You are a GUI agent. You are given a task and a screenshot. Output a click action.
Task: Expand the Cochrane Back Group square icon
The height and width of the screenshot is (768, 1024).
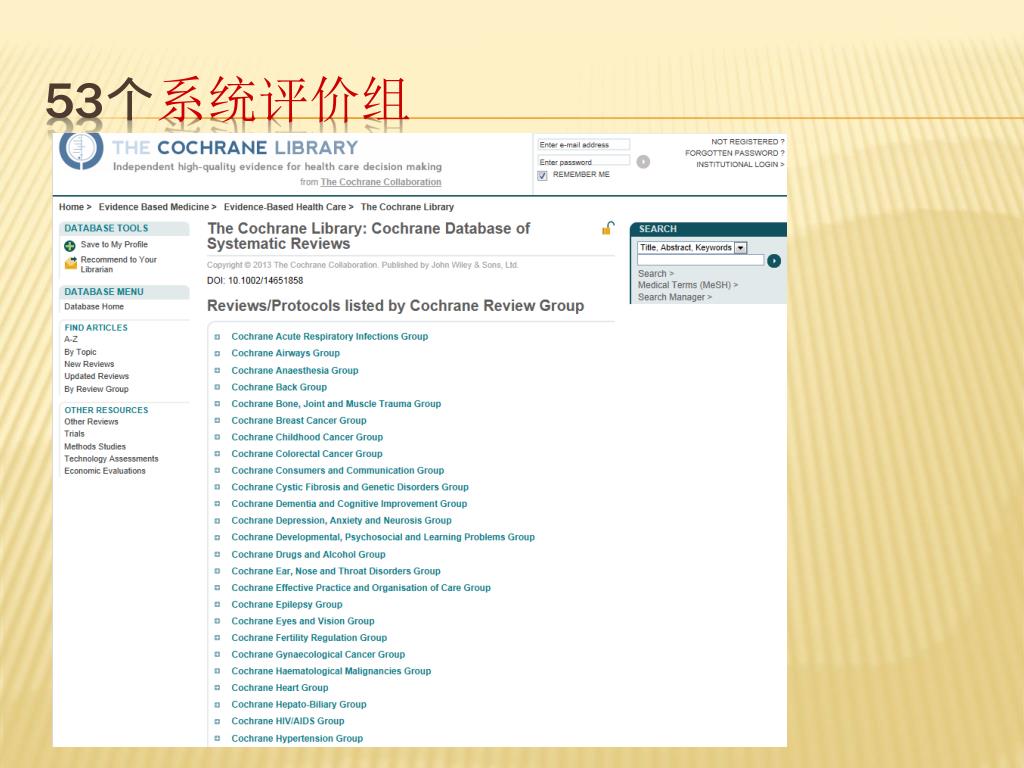217,387
